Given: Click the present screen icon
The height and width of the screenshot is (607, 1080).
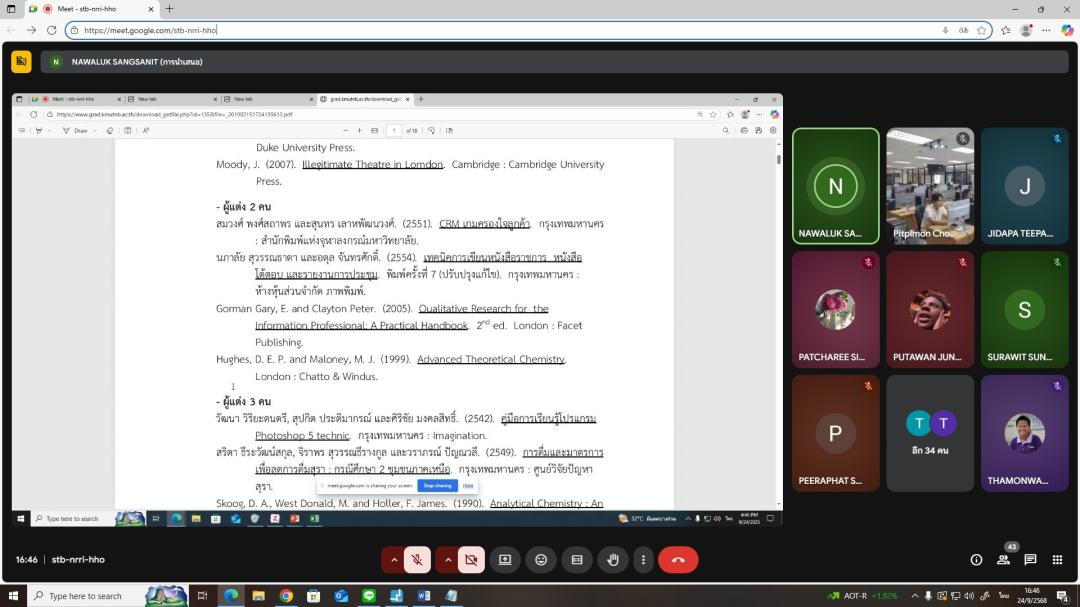Looking at the screenshot, I should click(505, 560).
